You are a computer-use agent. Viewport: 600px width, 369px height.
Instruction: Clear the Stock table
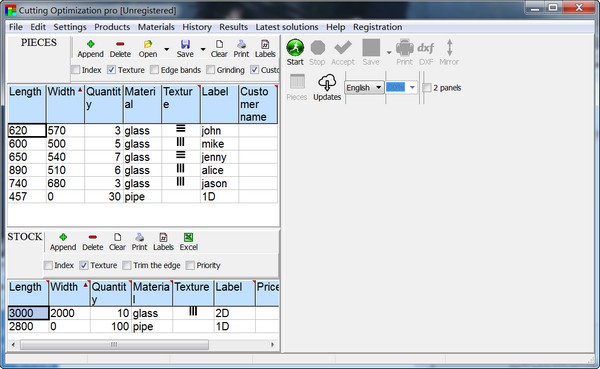coord(117,242)
